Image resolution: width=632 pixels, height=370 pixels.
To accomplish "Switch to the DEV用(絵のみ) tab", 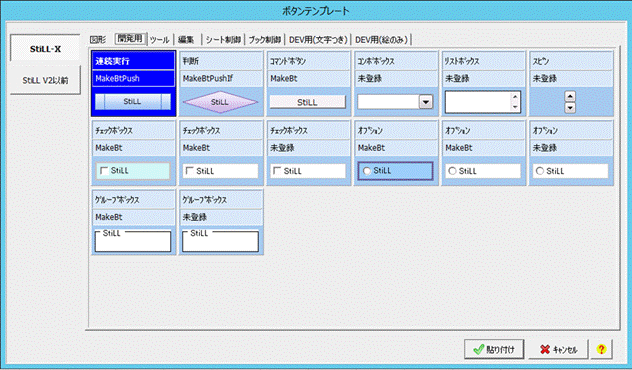I will click(x=382, y=39).
